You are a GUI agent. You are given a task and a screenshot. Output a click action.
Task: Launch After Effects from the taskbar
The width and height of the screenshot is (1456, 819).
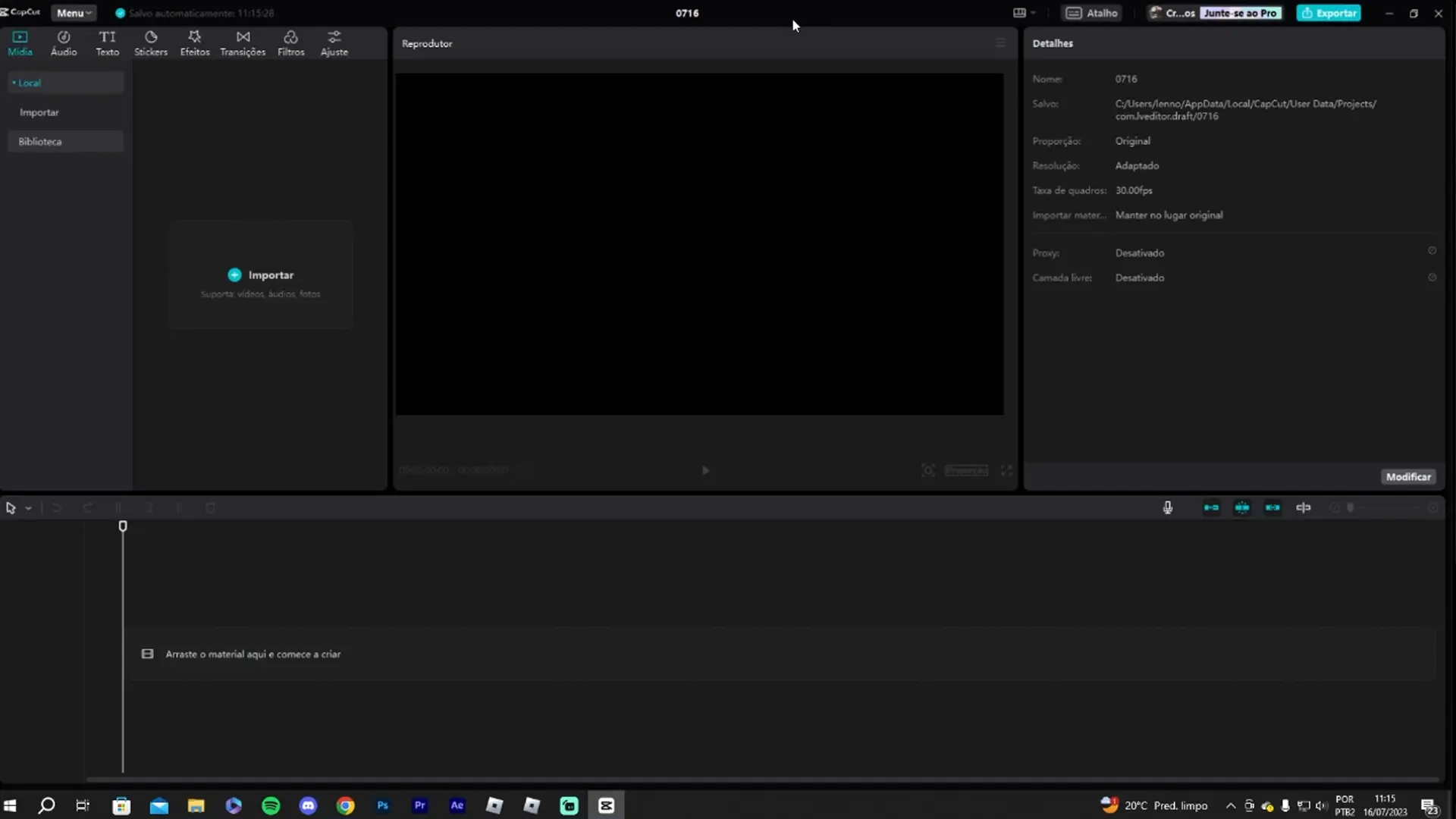[x=457, y=805]
